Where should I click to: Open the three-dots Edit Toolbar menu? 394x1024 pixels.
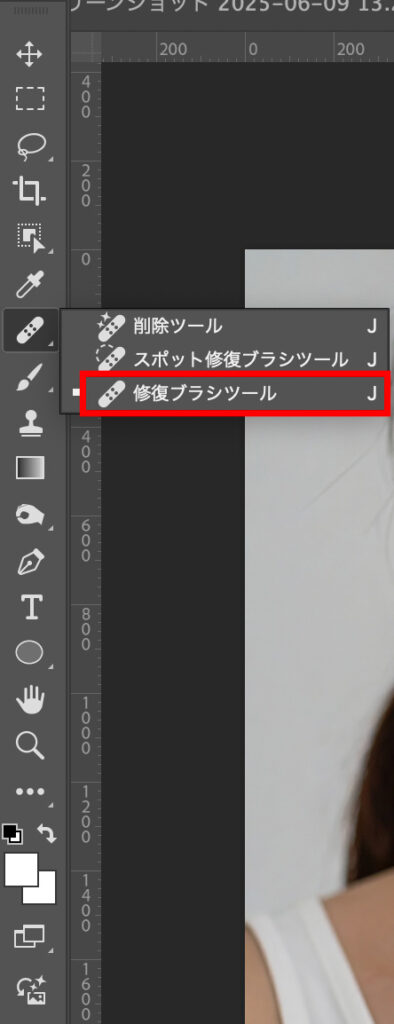[29, 792]
